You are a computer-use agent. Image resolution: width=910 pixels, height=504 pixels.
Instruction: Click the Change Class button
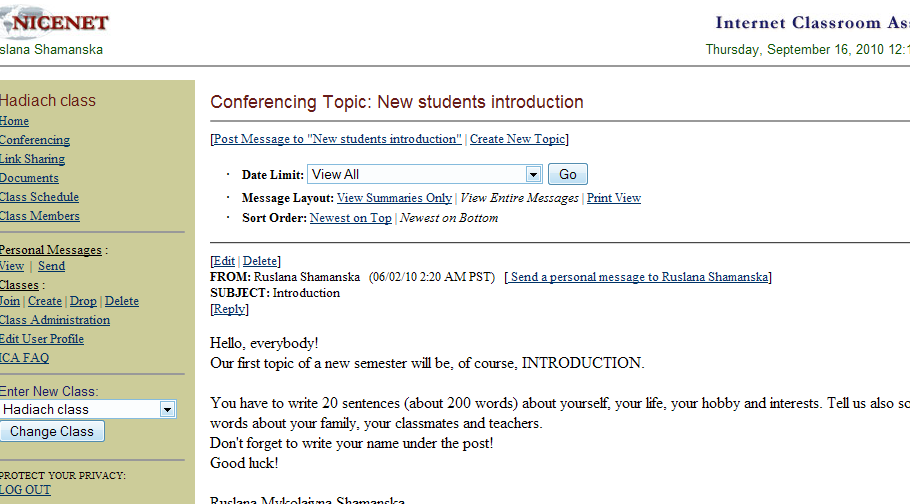tap(52, 431)
